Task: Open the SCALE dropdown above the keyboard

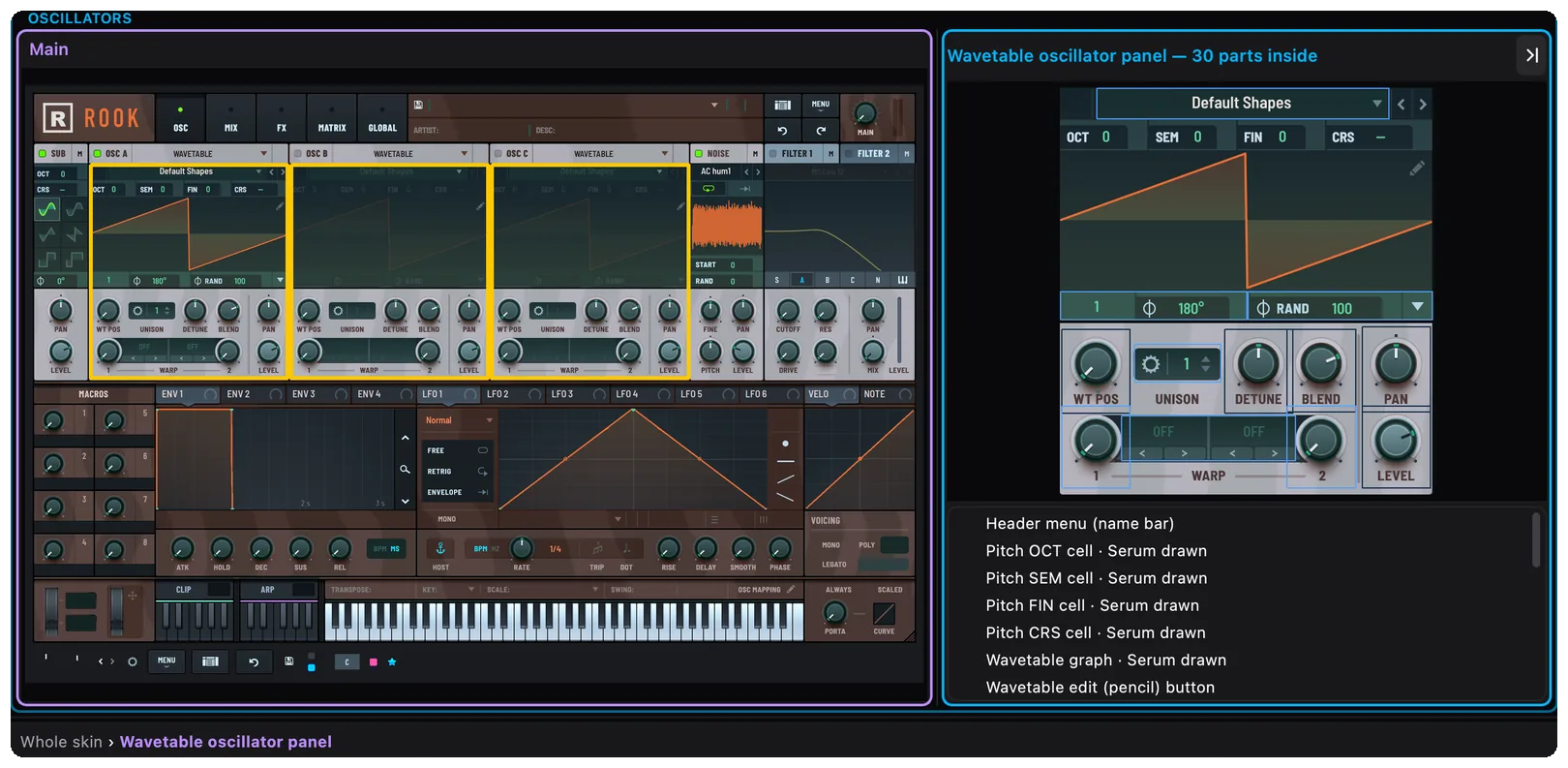Action: pyautogui.click(x=542, y=589)
